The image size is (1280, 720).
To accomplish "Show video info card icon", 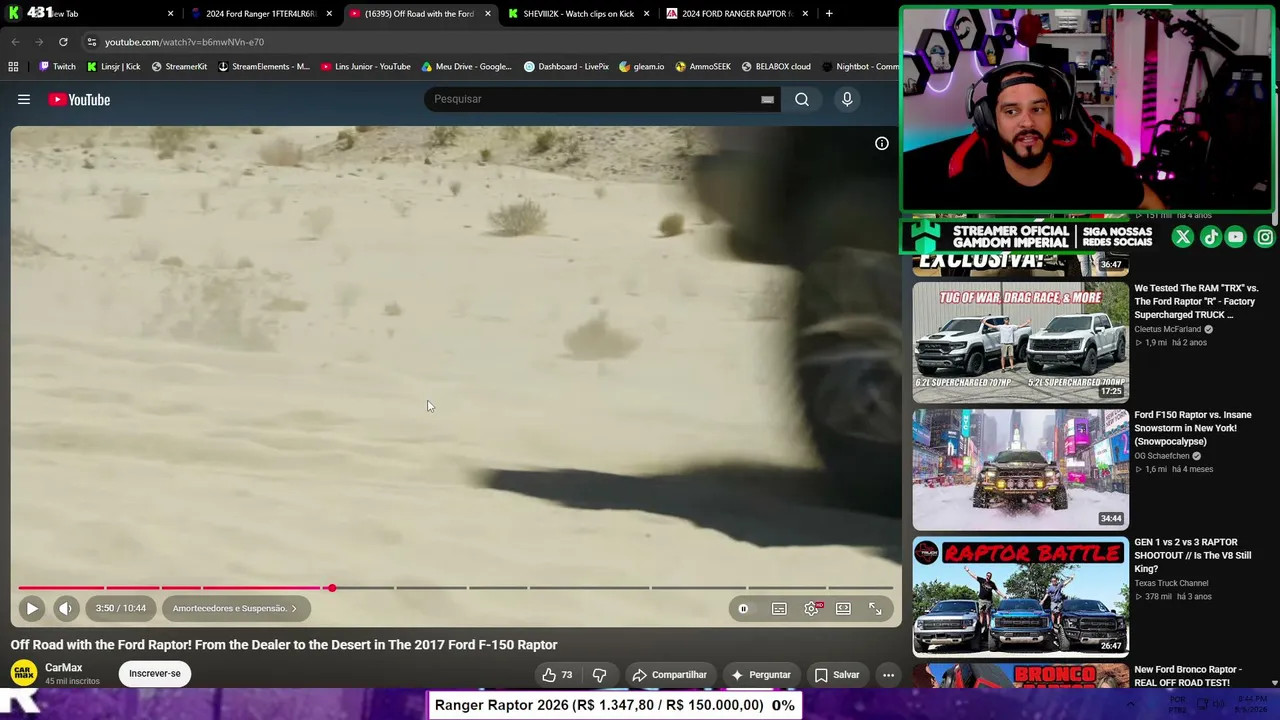I will pos(882,144).
